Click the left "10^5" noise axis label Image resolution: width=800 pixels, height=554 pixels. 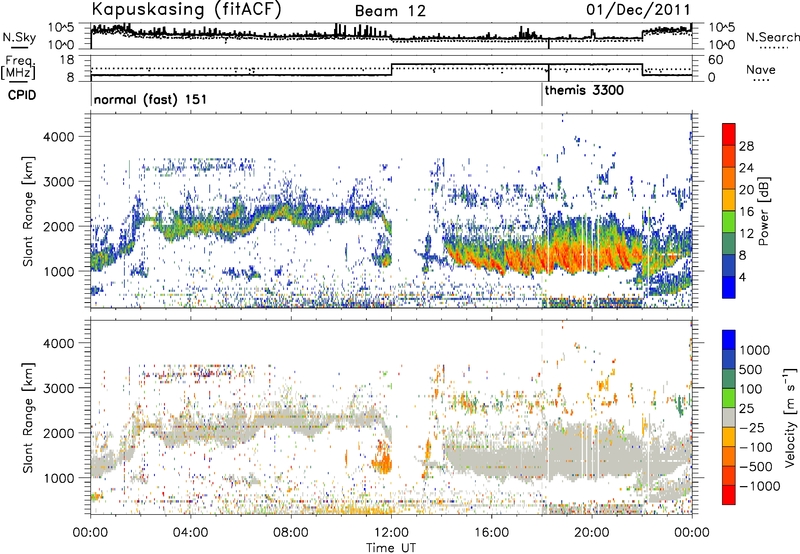pos(61,28)
